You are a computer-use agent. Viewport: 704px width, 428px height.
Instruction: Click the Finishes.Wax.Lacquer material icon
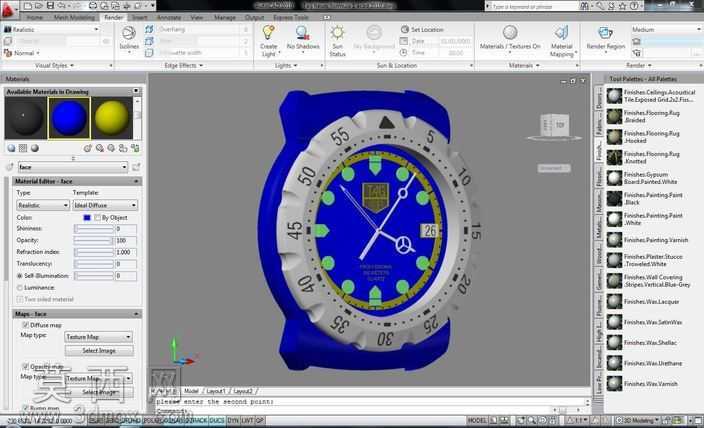coord(614,301)
